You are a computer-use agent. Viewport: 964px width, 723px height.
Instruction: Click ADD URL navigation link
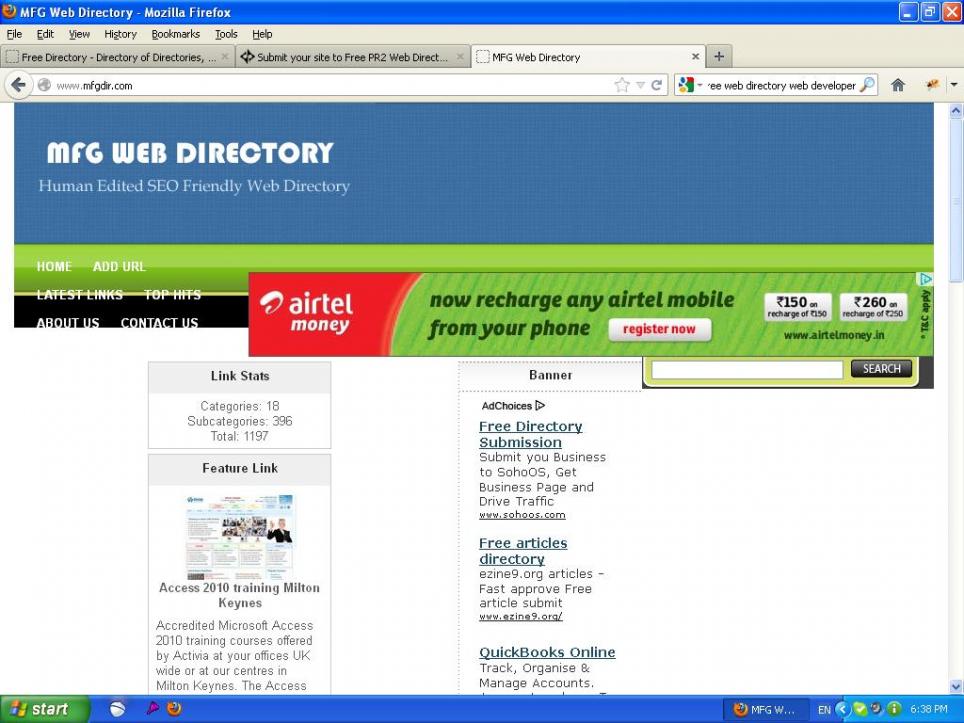point(119,266)
